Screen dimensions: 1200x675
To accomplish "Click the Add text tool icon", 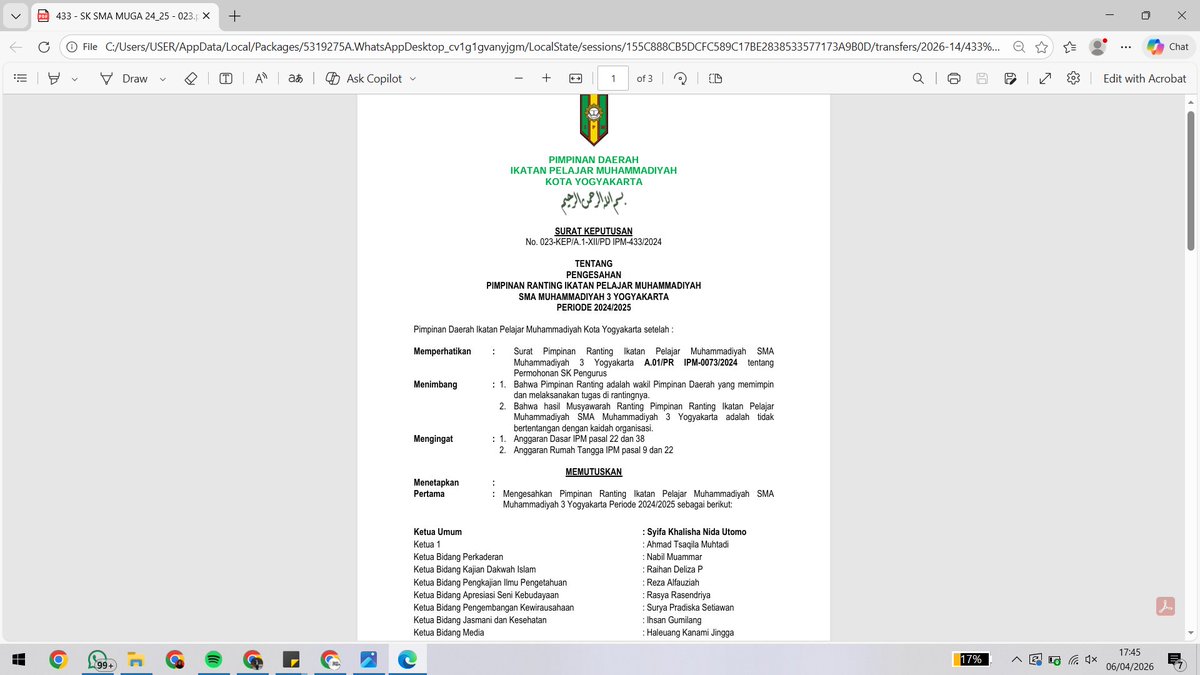I will coord(226,78).
